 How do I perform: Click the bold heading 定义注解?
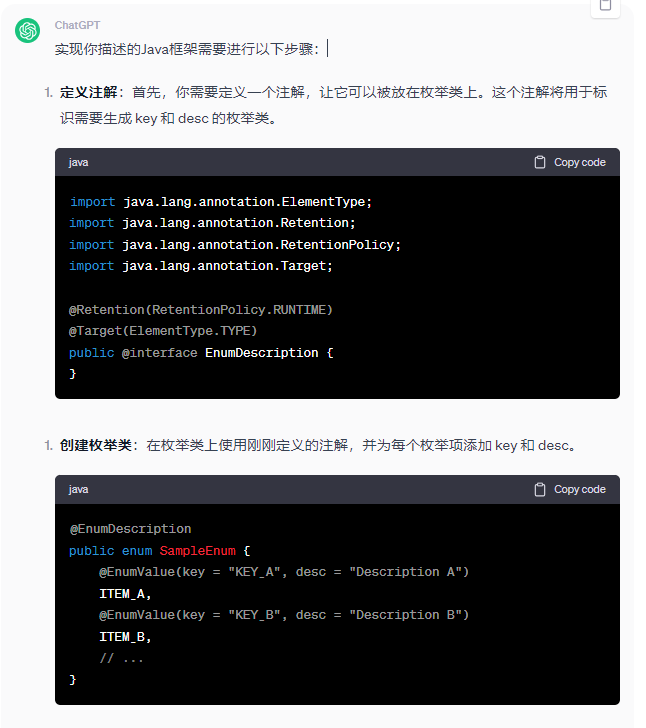coord(88,92)
